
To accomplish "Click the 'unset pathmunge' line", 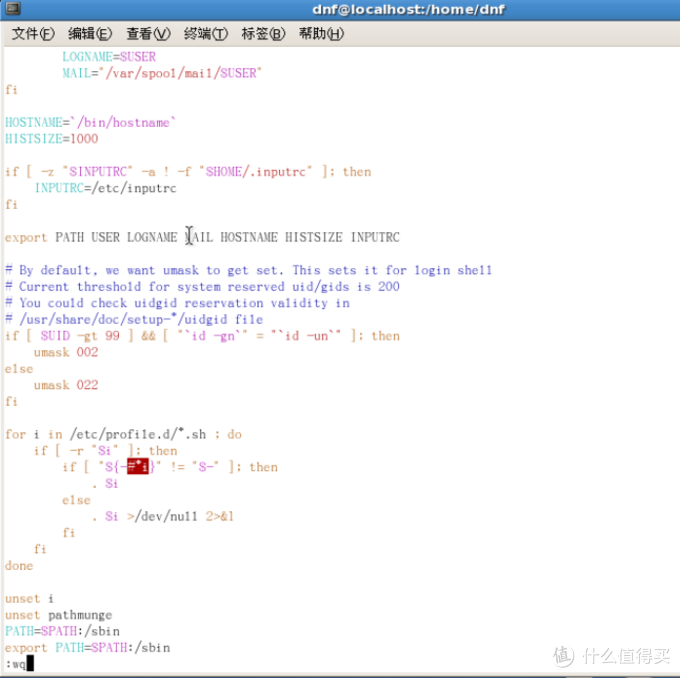I will 59,616.
